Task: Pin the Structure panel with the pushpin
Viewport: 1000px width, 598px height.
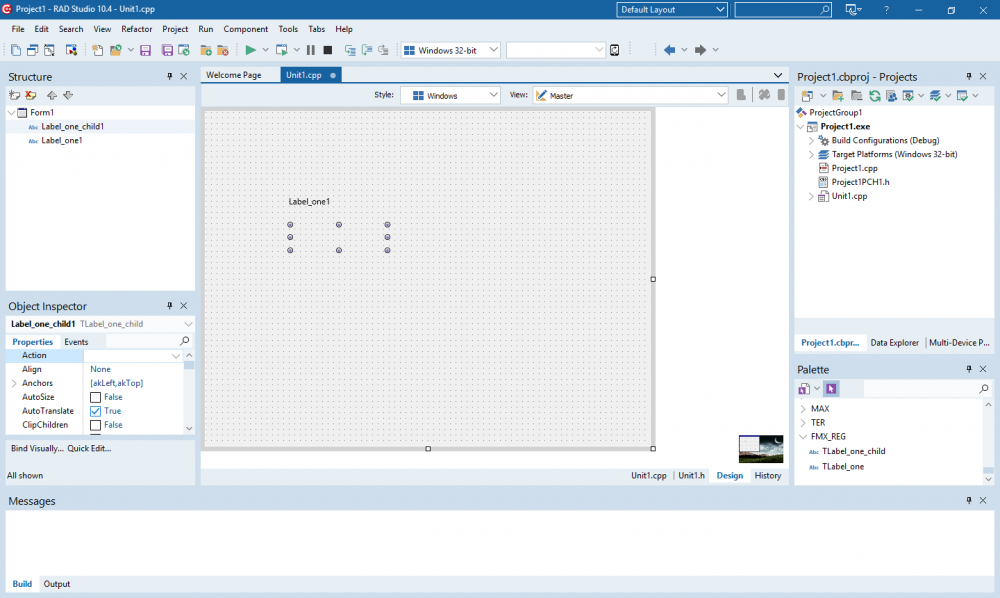Action: pyautogui.click(x=170, y=77)
